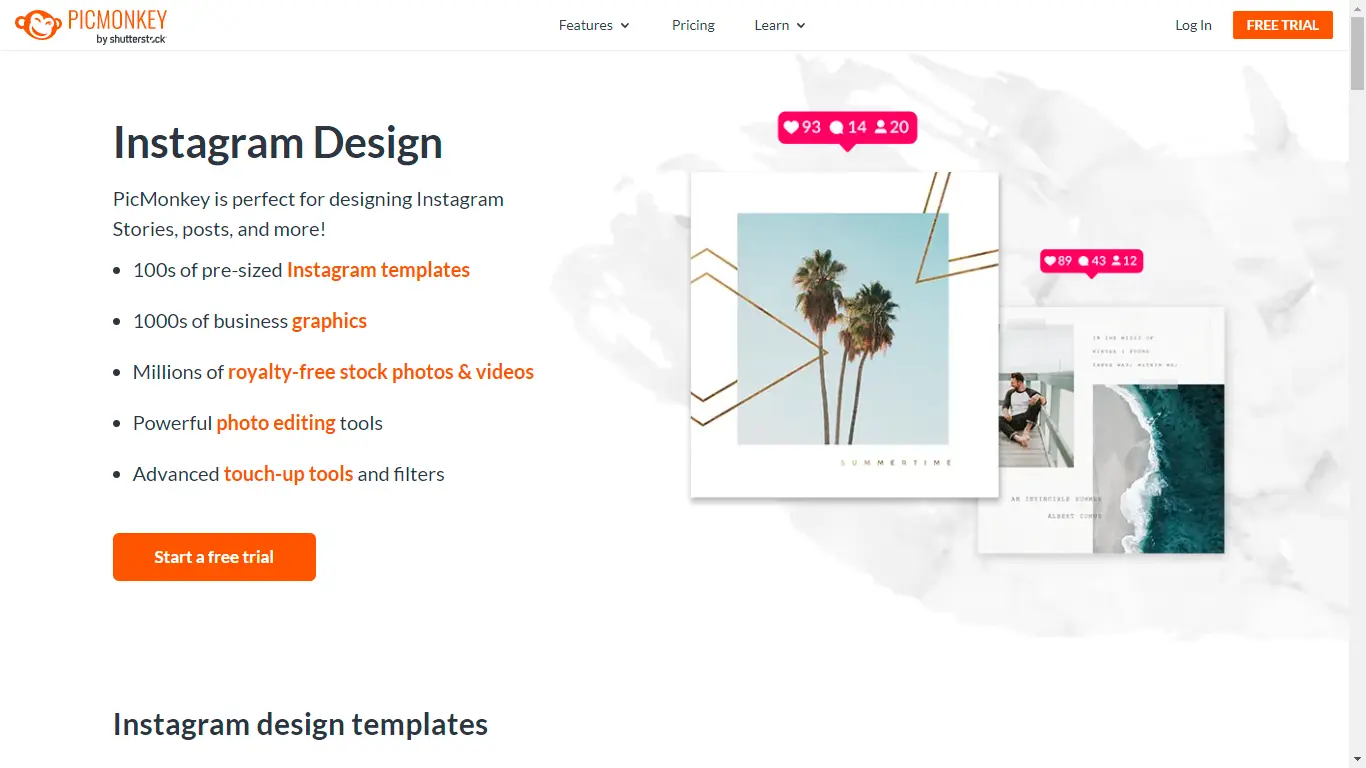Open the photo editing link
This screenshot has width=1366, height=768.
pos(276,423)
